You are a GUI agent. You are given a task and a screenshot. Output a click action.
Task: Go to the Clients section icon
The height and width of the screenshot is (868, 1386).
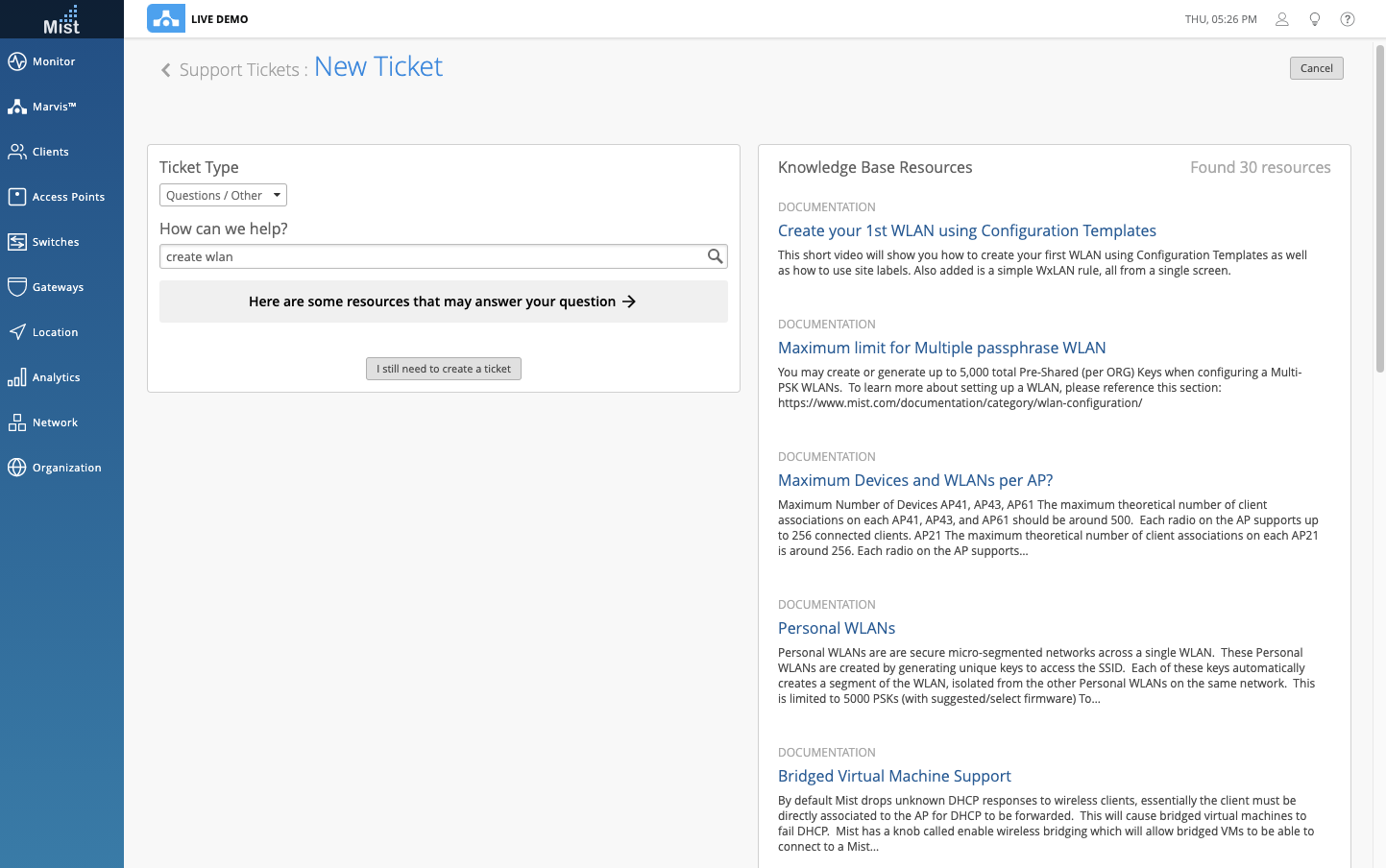(x=17, y=152)
